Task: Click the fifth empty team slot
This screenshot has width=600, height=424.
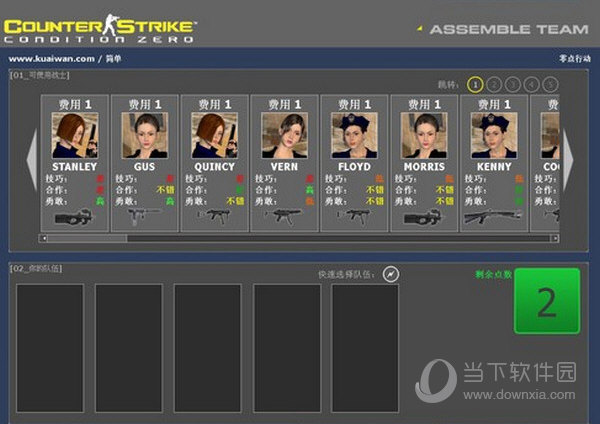Action: point(365,348)
